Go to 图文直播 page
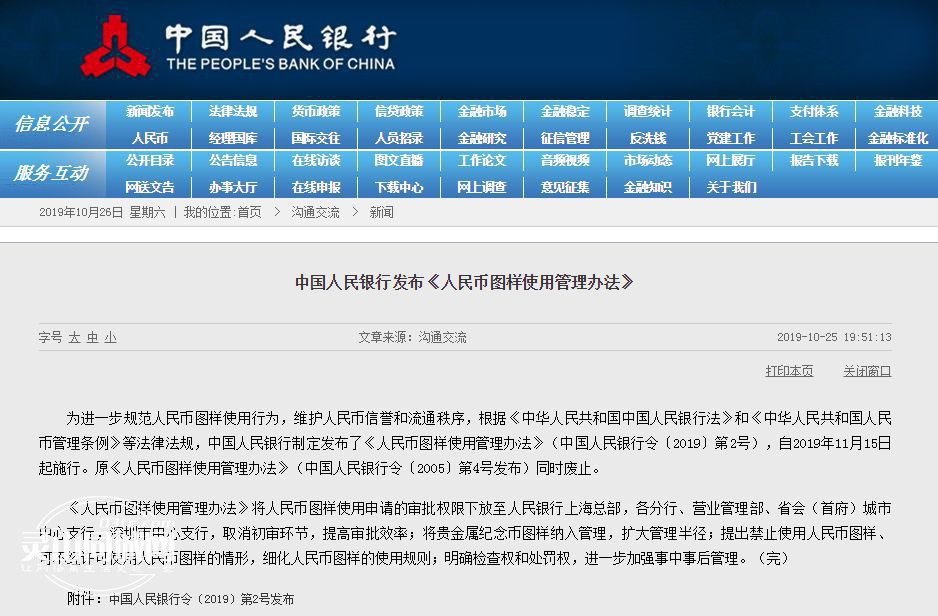938x616 pixels. [x=399, y=160]
